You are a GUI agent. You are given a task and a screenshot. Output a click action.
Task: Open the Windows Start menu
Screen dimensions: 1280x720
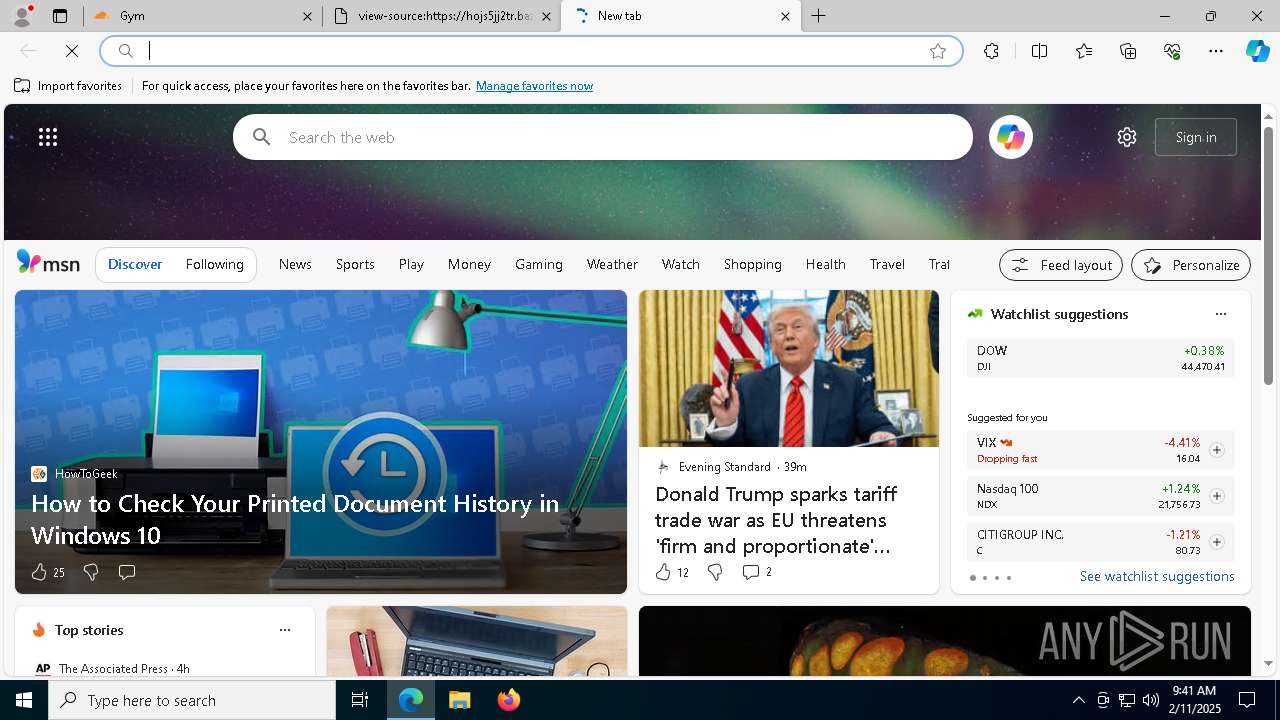click(24, 700)
